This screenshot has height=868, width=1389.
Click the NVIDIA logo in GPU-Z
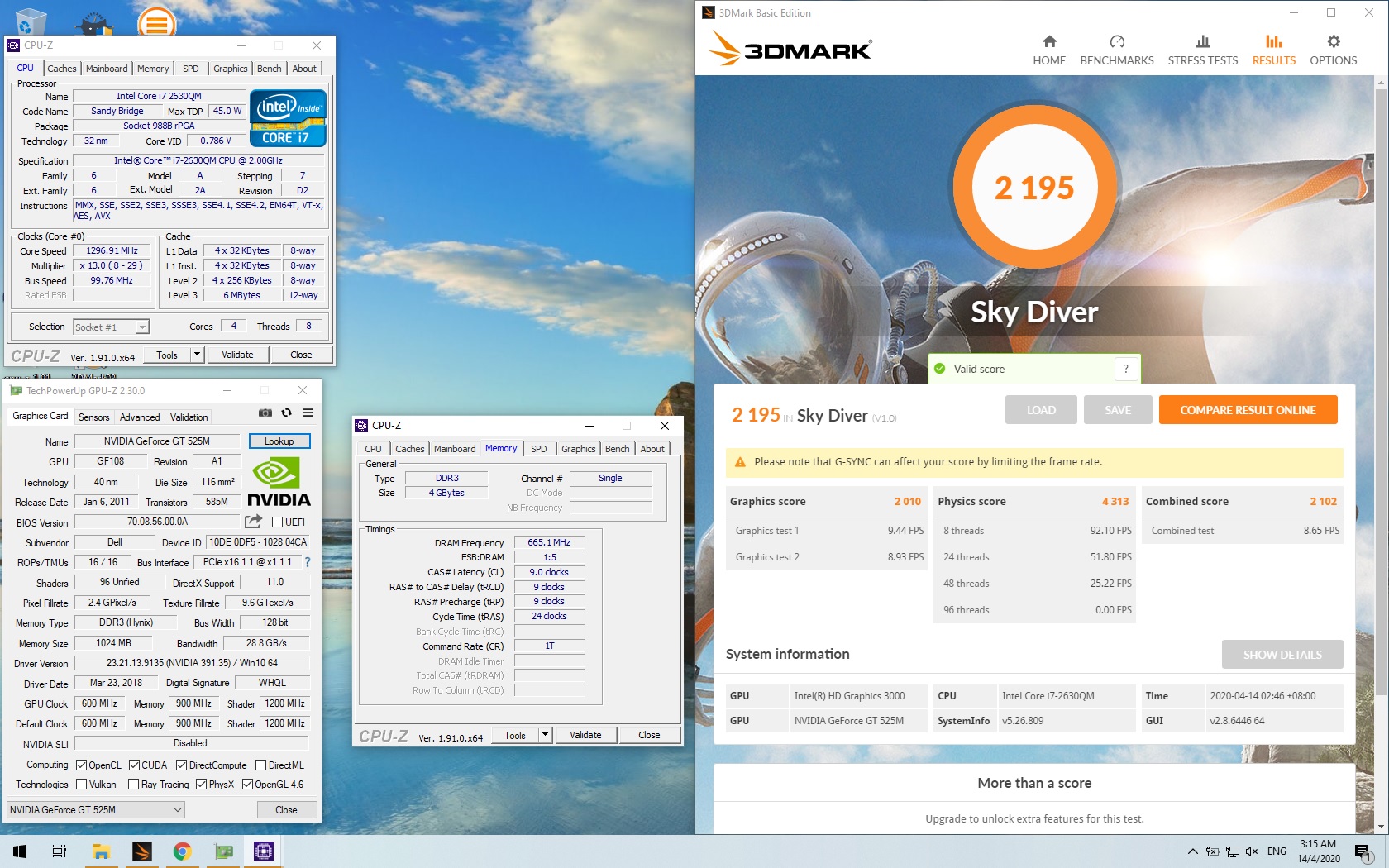coord(279,483)
